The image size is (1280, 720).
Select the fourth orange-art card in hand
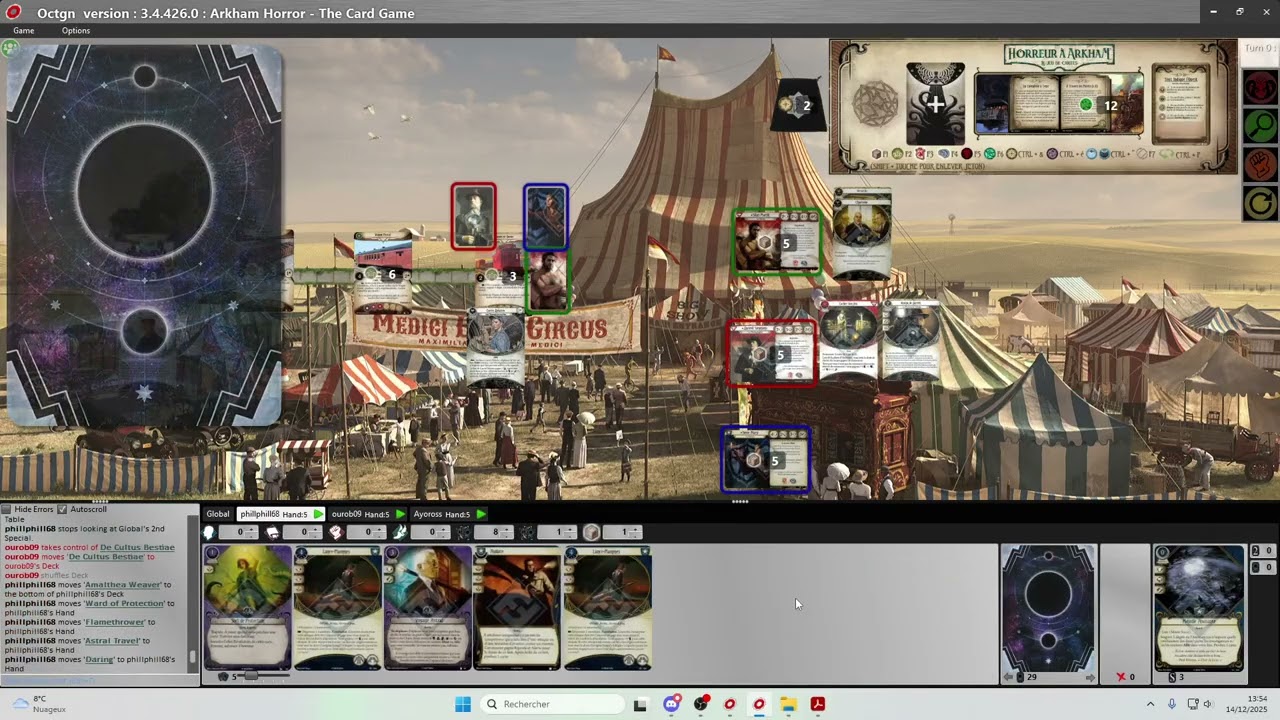tap(518, 607)
